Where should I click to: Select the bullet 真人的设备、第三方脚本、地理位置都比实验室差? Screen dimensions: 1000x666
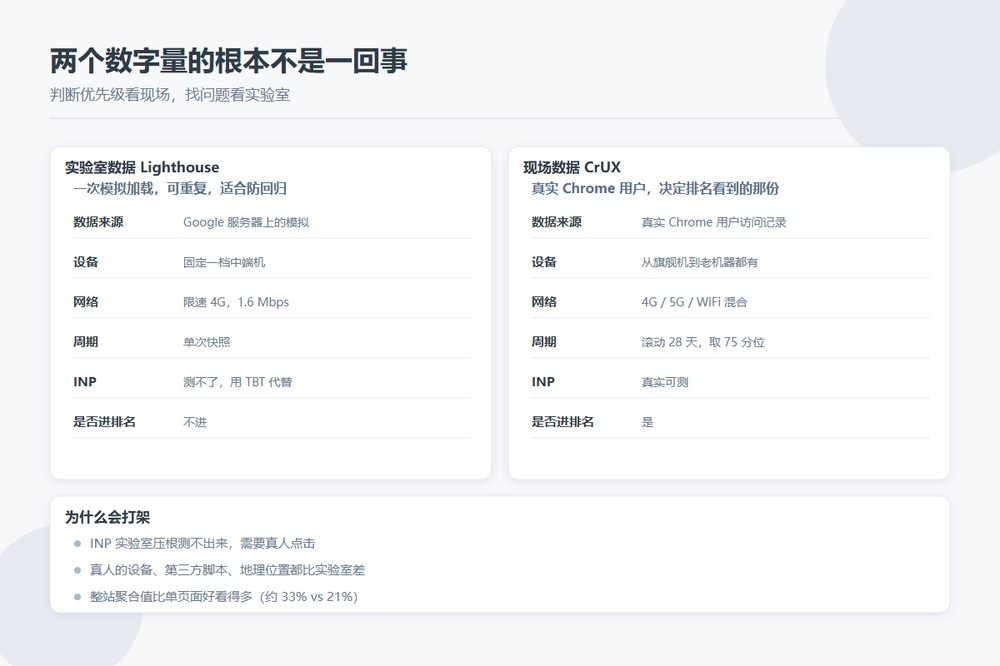point(227,570)
